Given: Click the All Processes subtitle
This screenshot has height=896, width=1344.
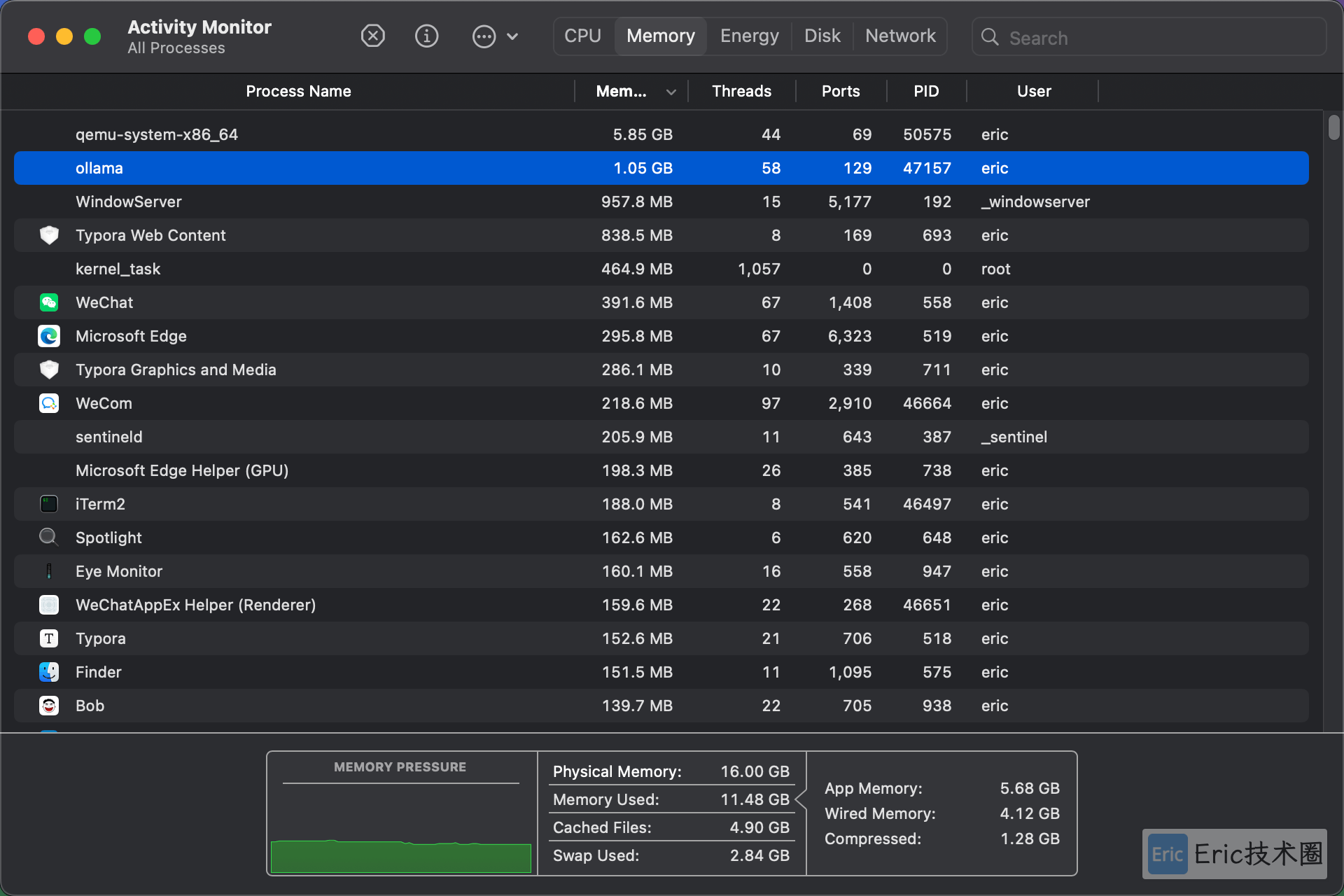Looking at the screenshot, I should pos(176,48).
